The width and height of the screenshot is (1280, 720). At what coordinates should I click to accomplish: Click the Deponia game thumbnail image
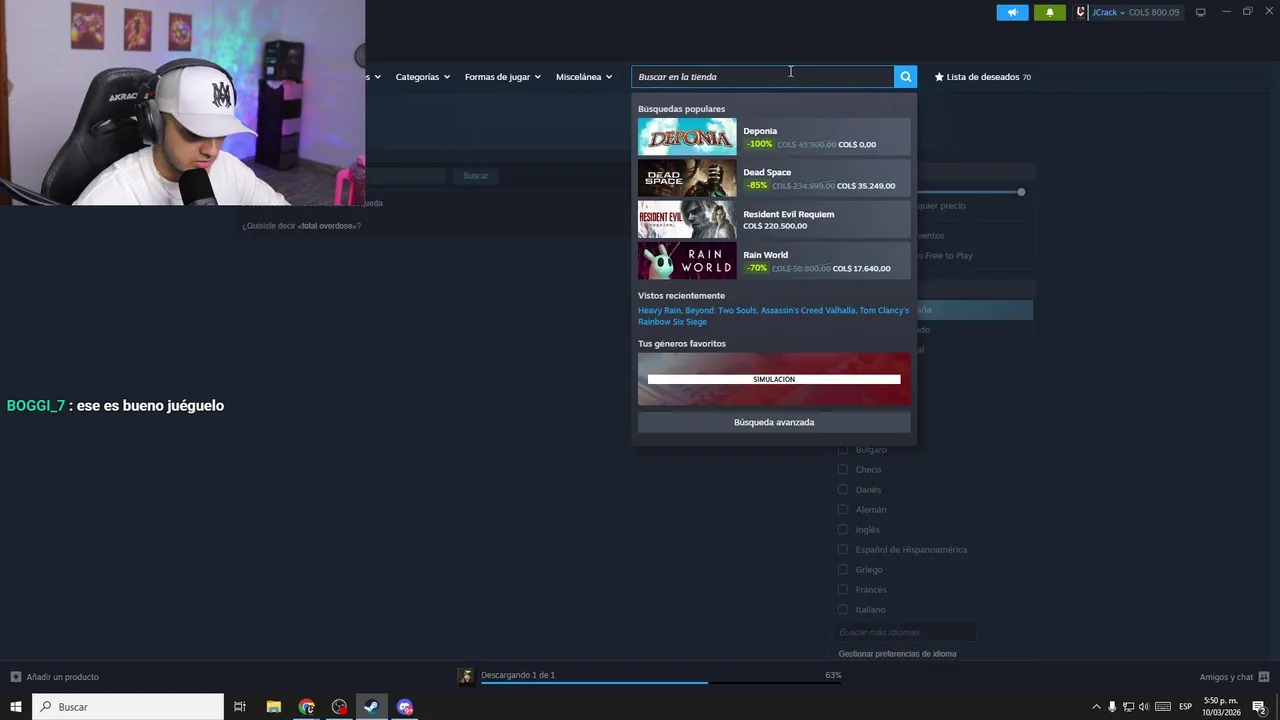687,137
